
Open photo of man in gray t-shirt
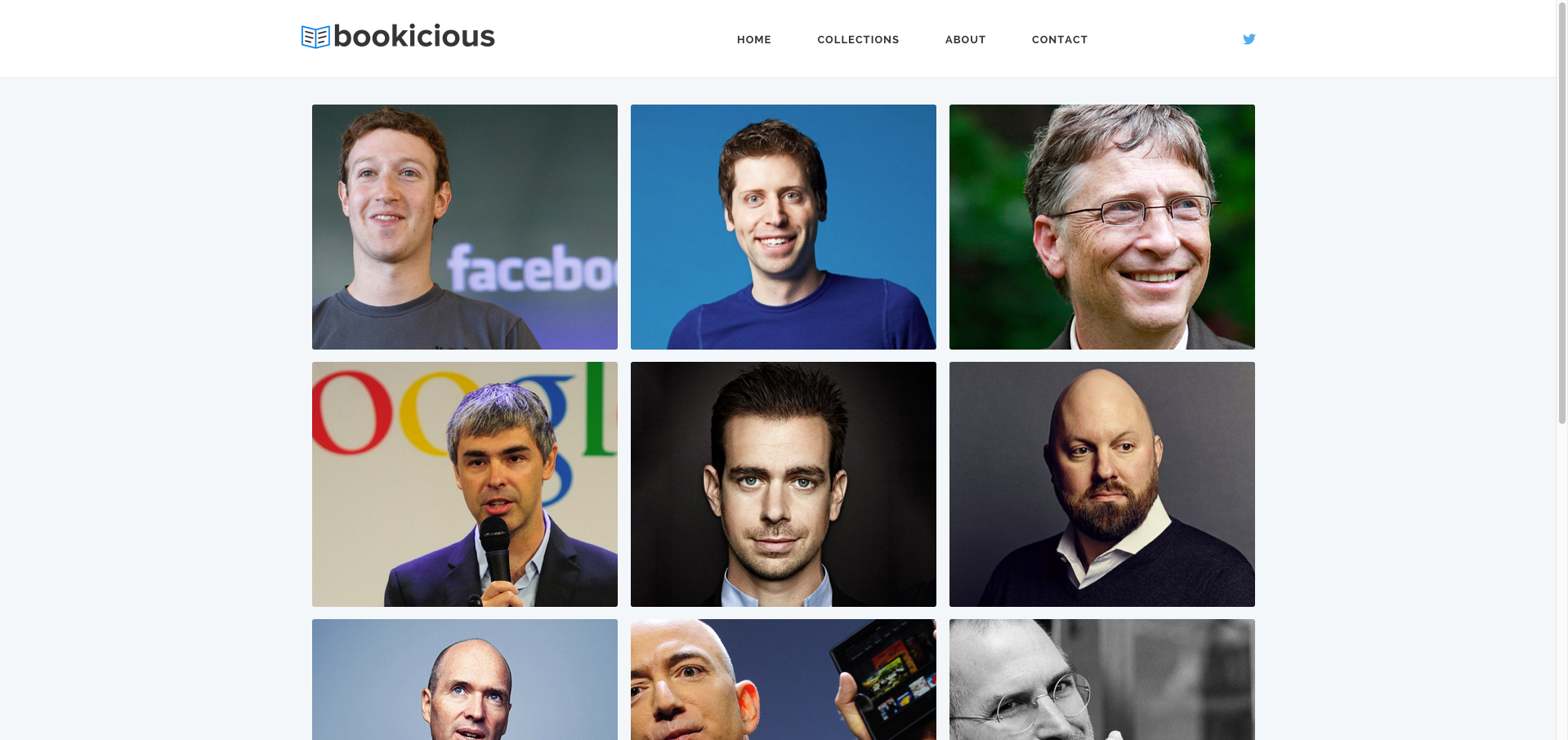[464, 227]
